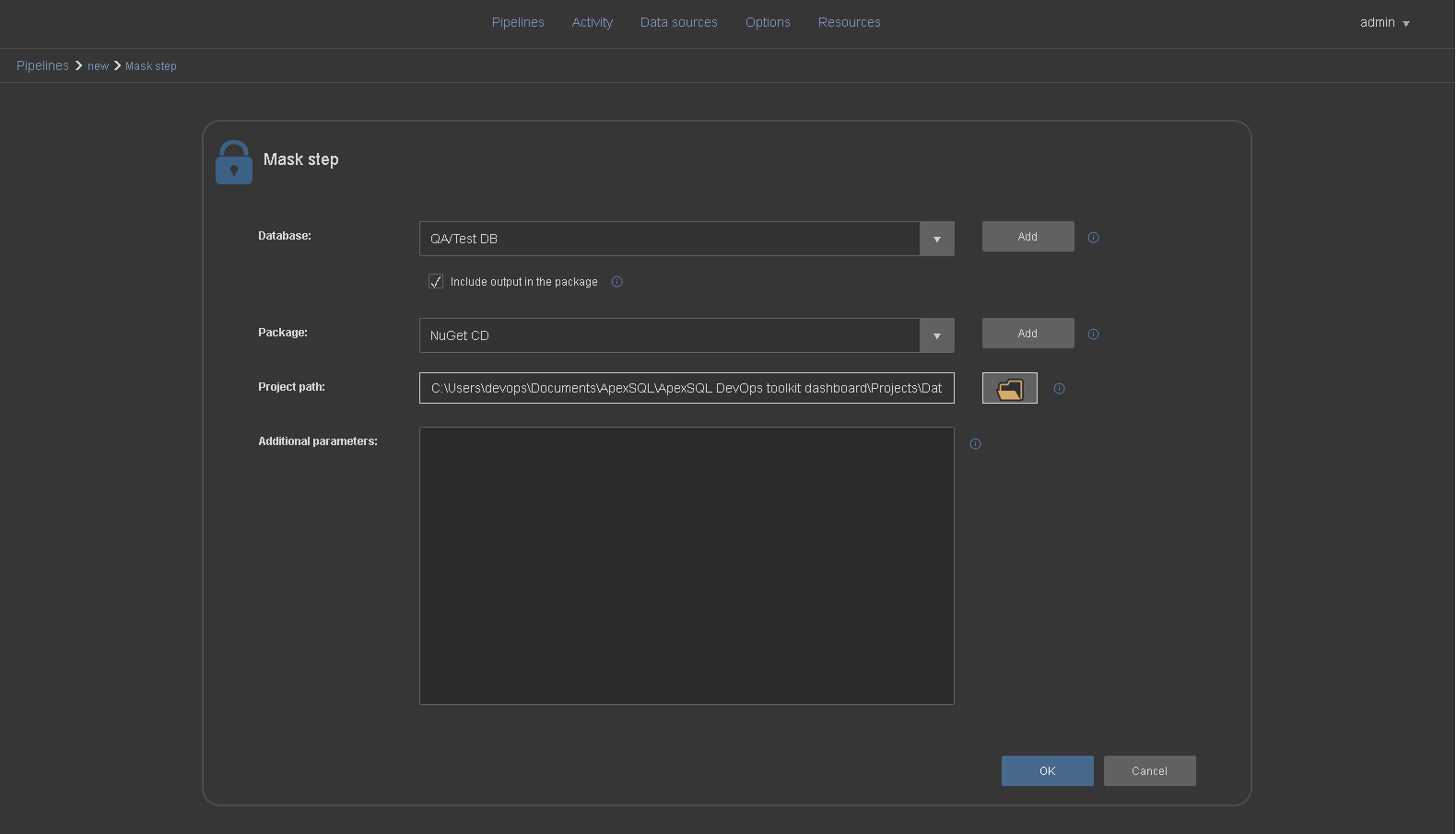Image resolution: width=1456 pixels, height=834 pixels.
Task: Confirm with the OK button
Action: [1048, 771]
